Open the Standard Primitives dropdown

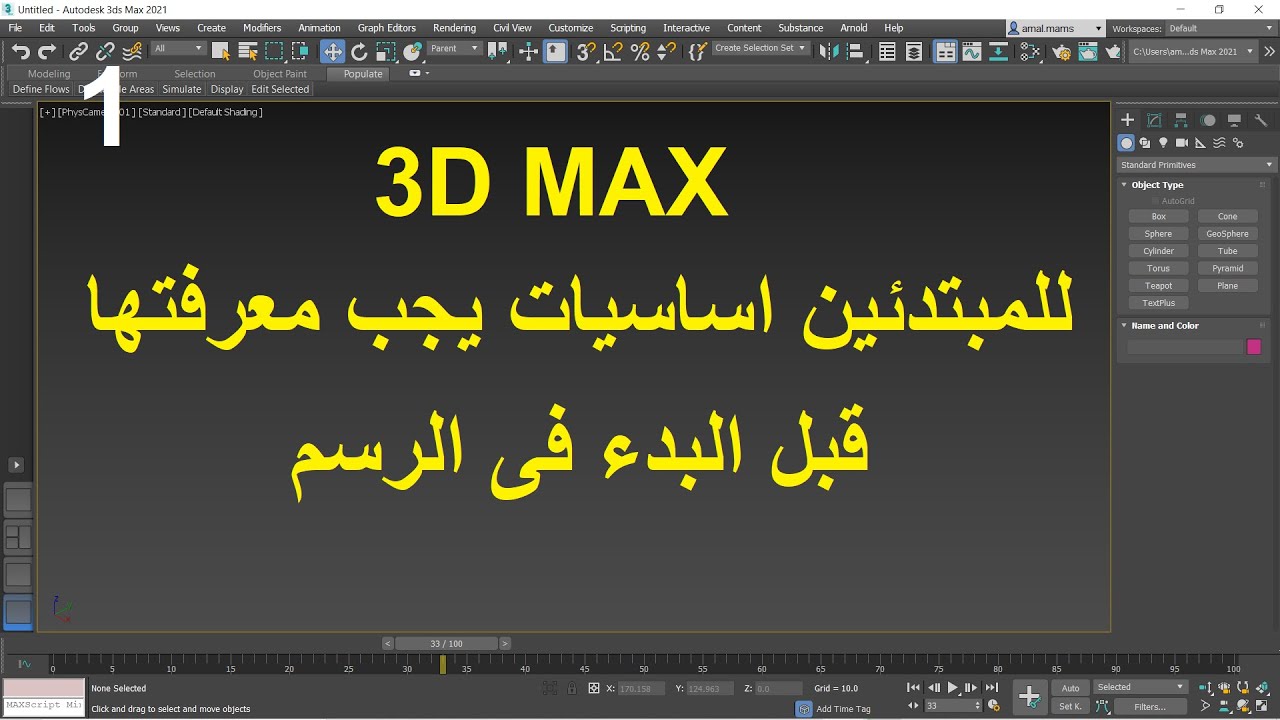1196,165
